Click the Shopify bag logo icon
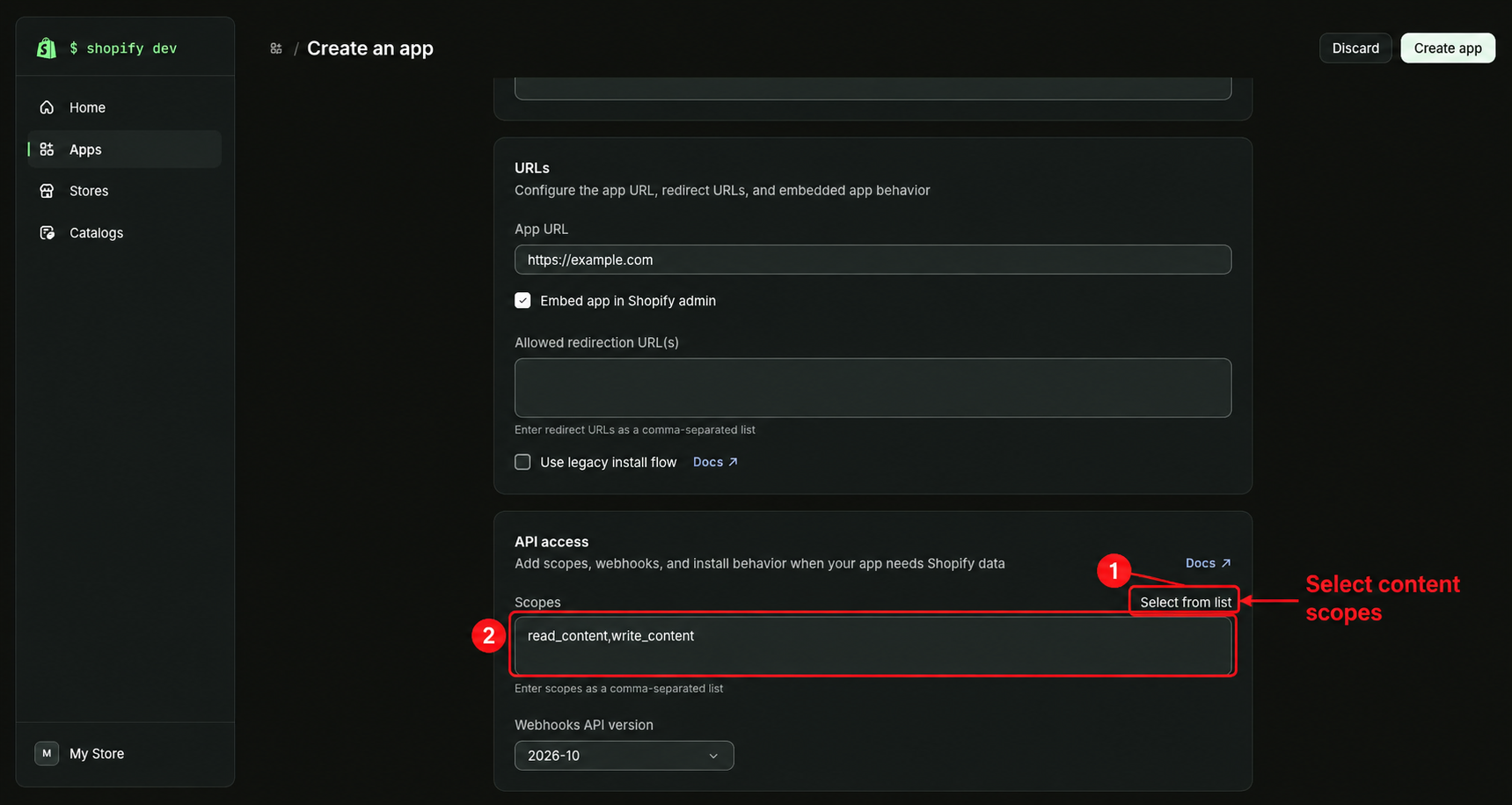Image resolution: width=1512 pixels, height=805 pixels. (47, 48)
